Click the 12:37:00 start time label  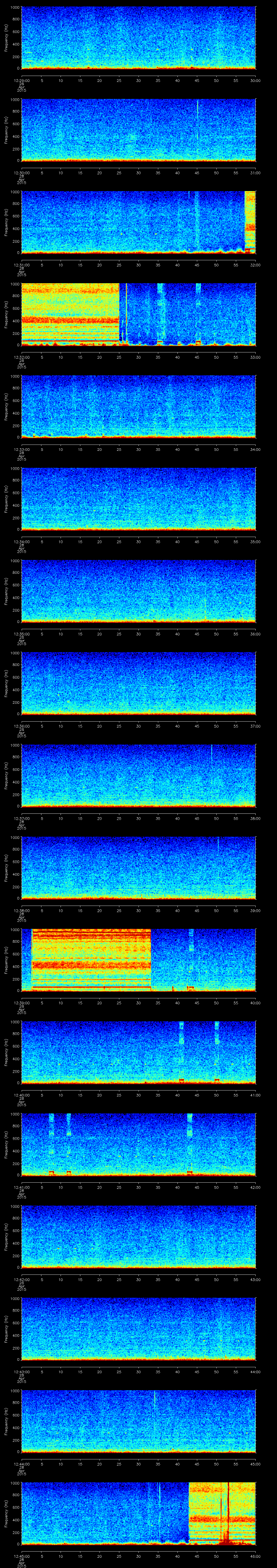(x=21, y=818)
